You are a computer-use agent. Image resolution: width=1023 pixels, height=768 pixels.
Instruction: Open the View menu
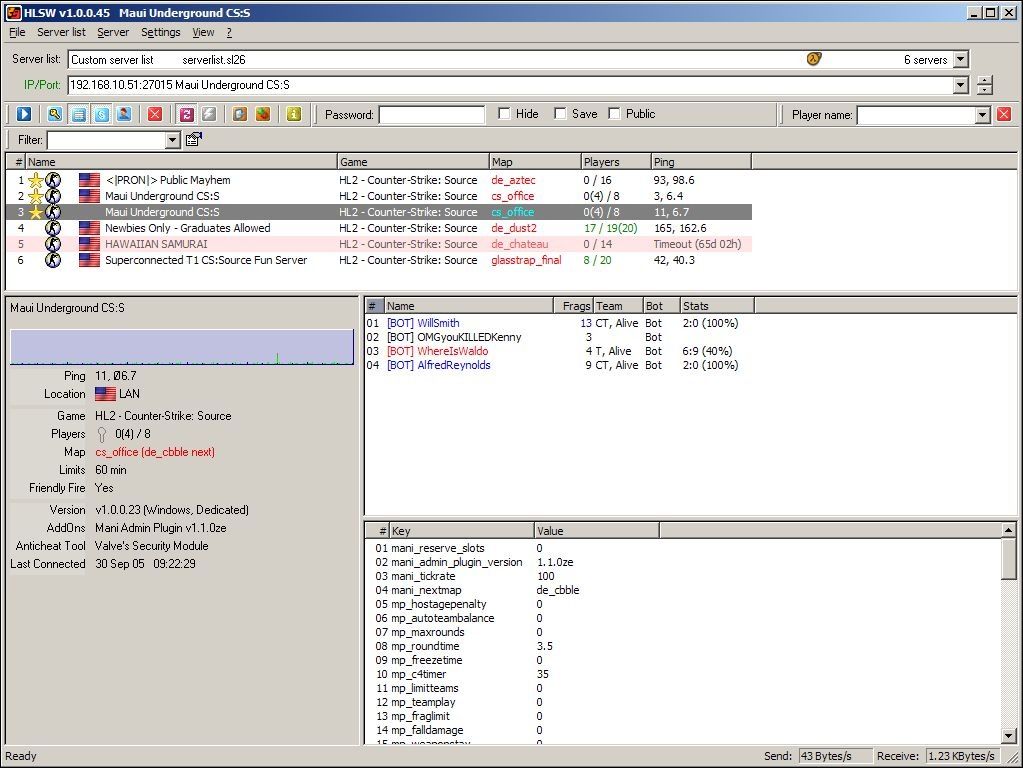point(203,32)
